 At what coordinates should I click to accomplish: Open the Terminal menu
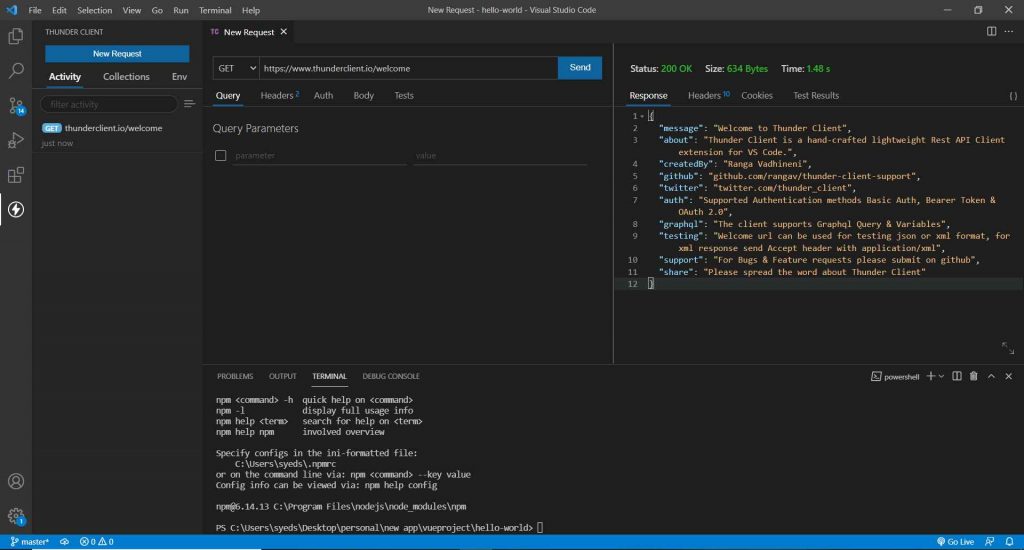[x=216, y=10]
